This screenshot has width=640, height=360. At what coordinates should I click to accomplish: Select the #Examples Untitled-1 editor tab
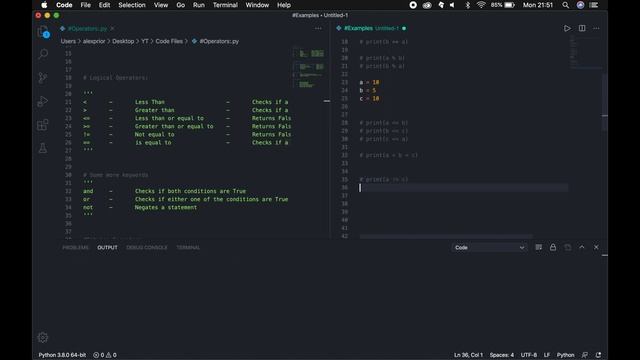371,28
